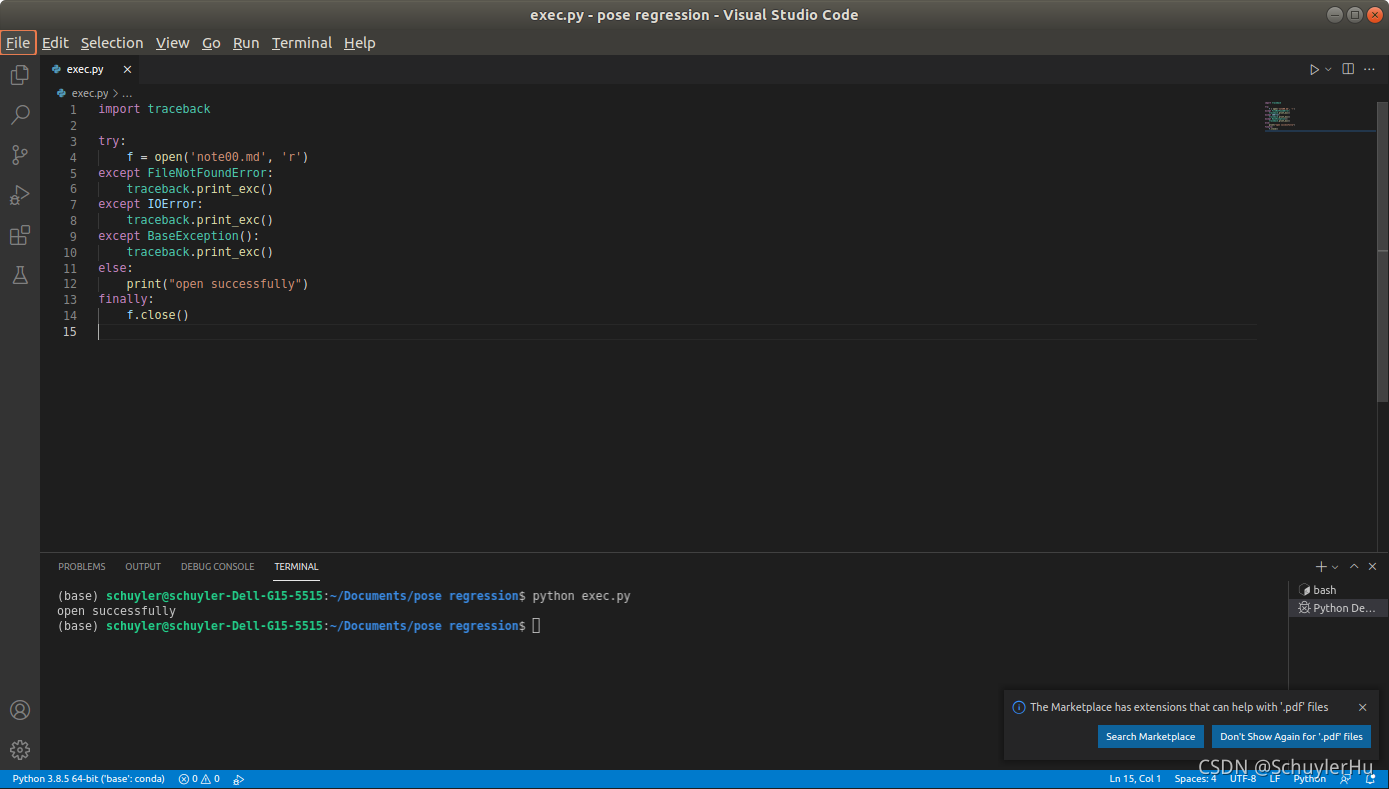Select the Python Debug terminal in the list

pyautogui.click(x=1338, y=608)
